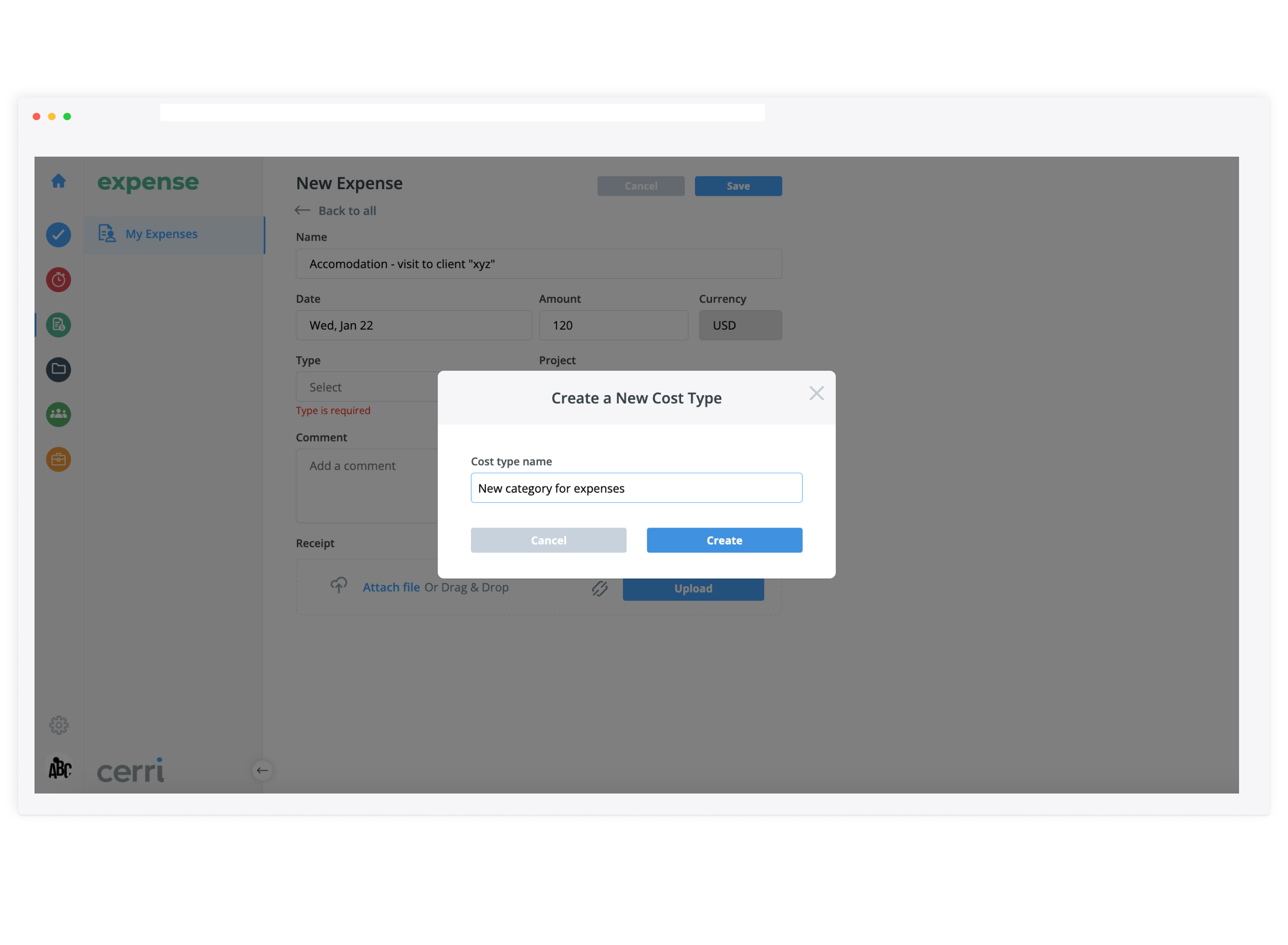Open the blue checkmark tasks app icon
1288x945 pixels.
58,234
